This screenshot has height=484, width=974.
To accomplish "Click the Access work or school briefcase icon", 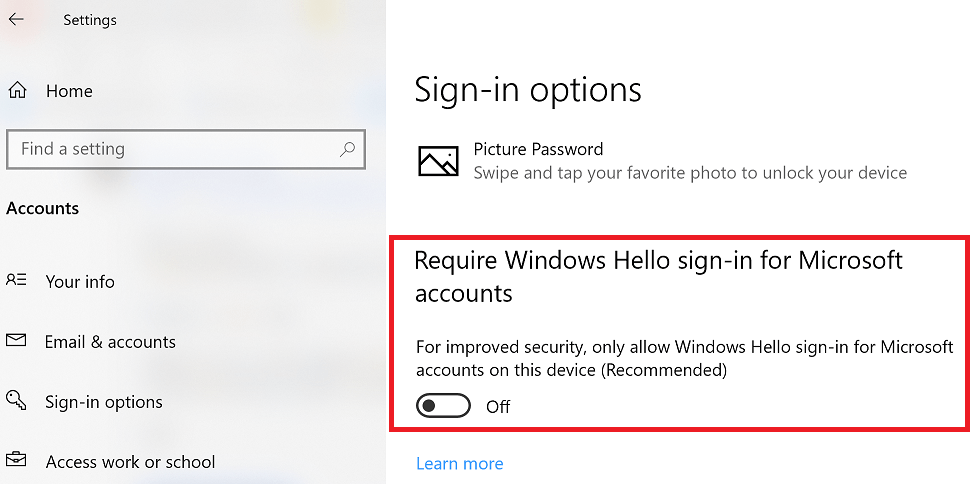I will (16, 461).
